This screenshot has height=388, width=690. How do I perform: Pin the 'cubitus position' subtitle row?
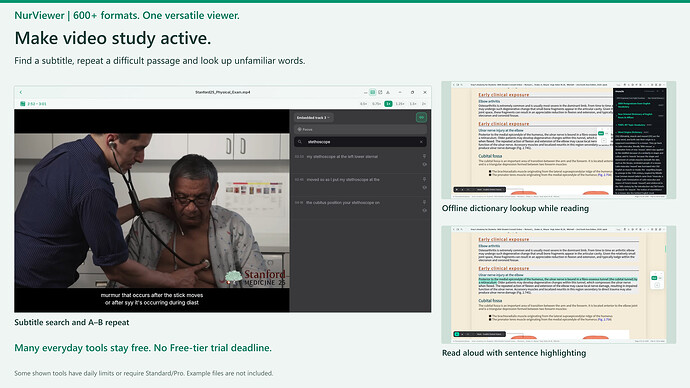coord(424,202)
